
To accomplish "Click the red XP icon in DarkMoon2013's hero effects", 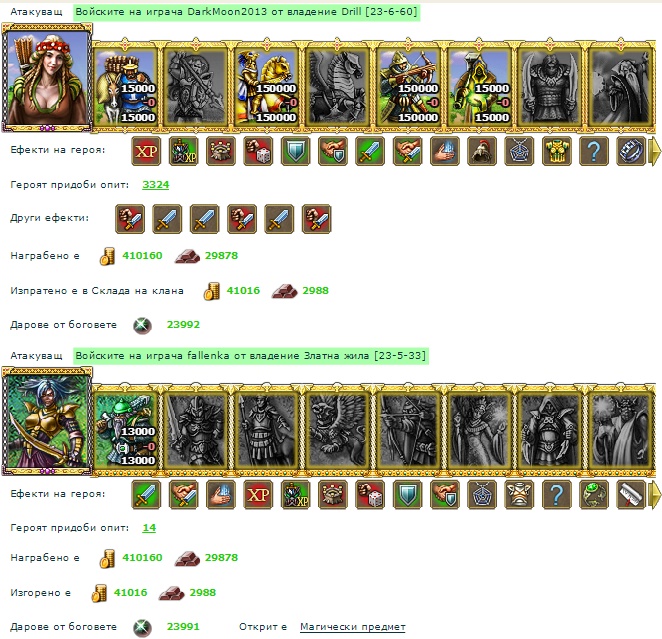I will (146, 151).
